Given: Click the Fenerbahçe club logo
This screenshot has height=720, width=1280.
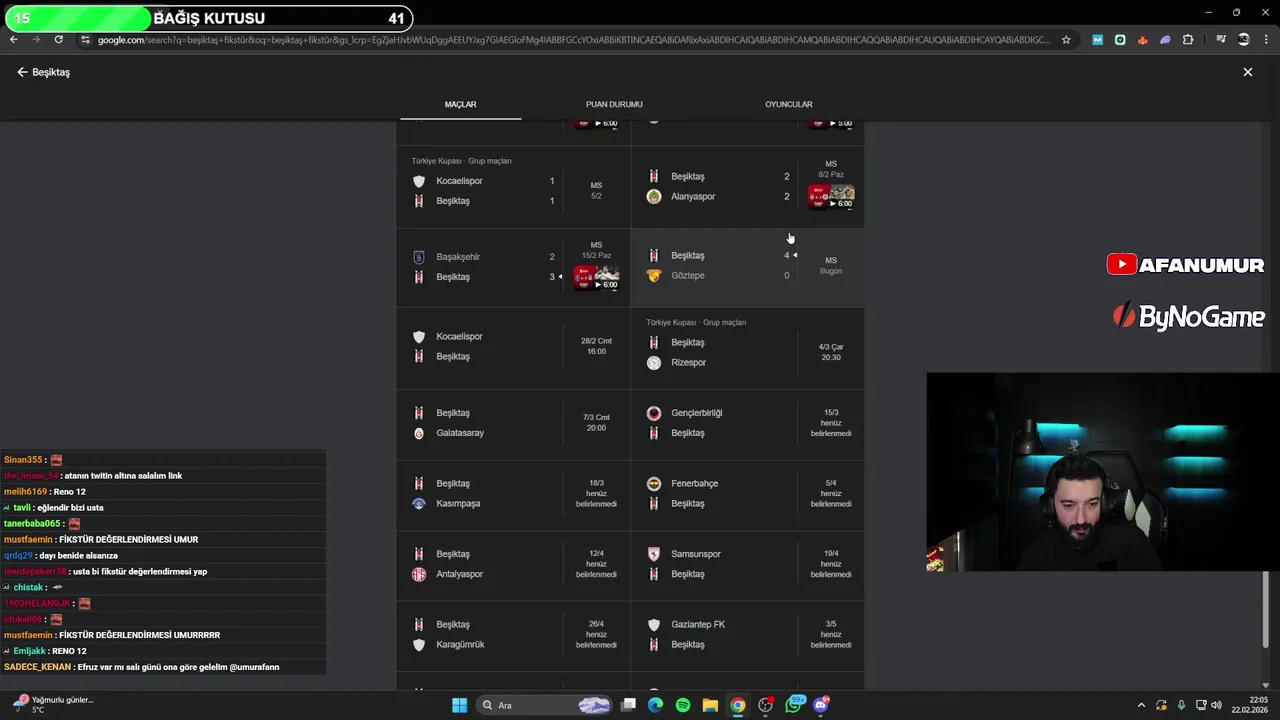Looking at the screenshot, I should [x=654, y=483].
